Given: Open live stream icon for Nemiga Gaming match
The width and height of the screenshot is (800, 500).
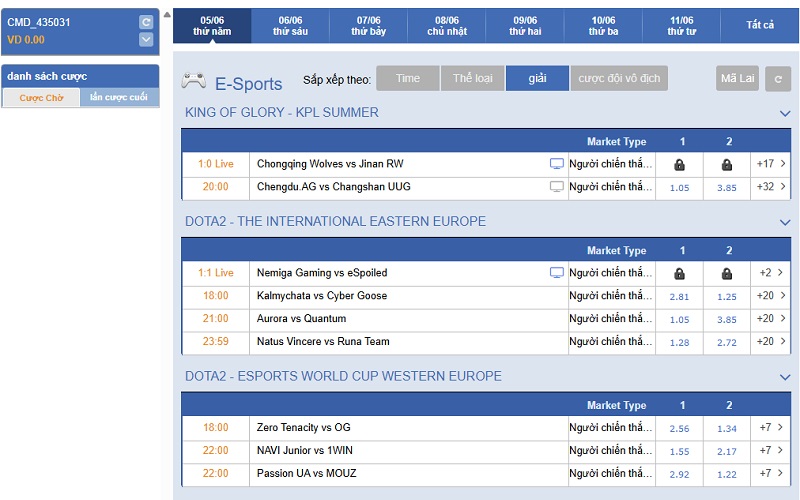Looking at the screenshot, I should pos(557,273).
